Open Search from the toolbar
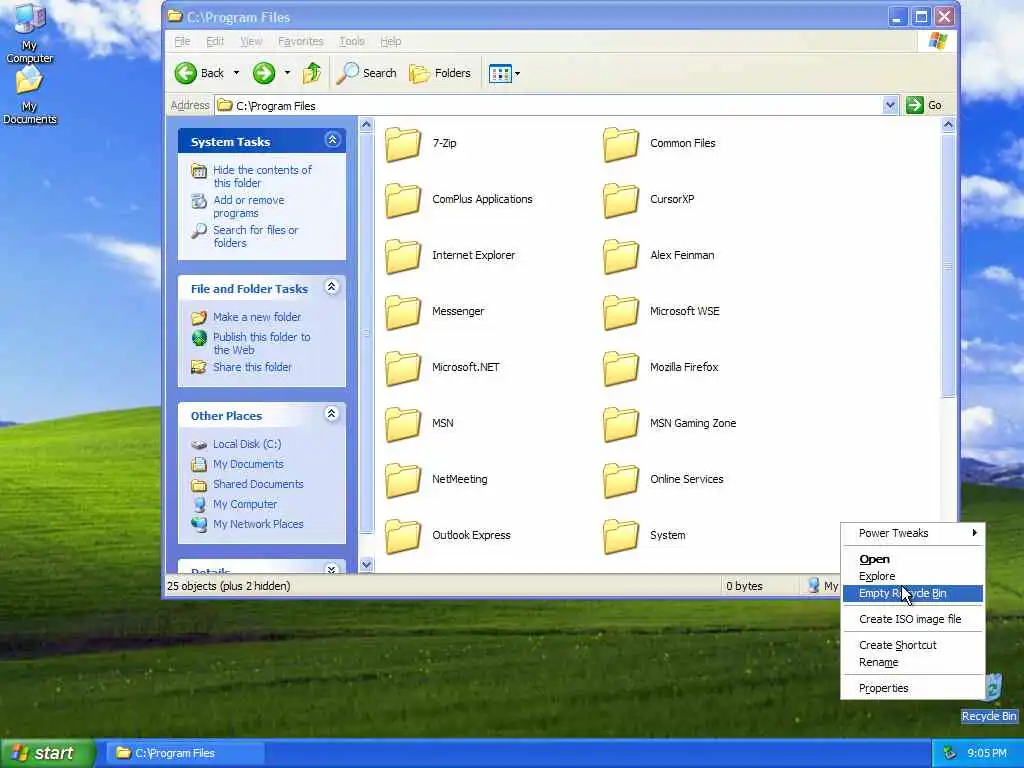The width and height of the screenshot is (1024, 768). click(x=366, y=73)
